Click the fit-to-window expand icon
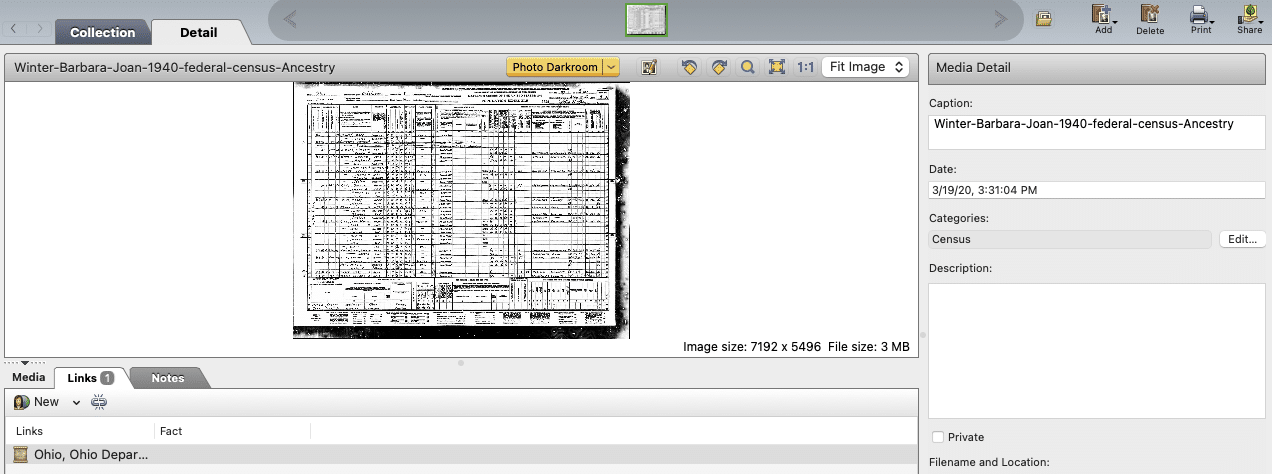This screenshot has width=1272, height=474. coord(776,67)
